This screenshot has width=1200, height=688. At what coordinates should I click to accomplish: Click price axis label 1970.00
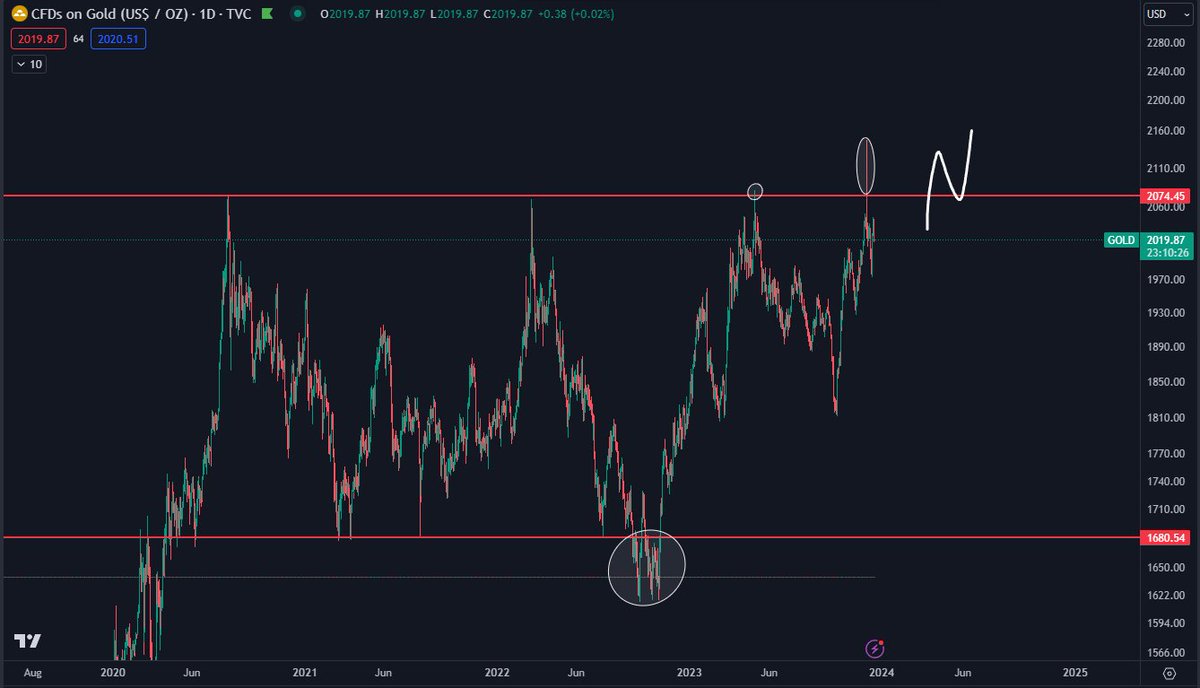pyautogui.click(x=1166, y=279)
